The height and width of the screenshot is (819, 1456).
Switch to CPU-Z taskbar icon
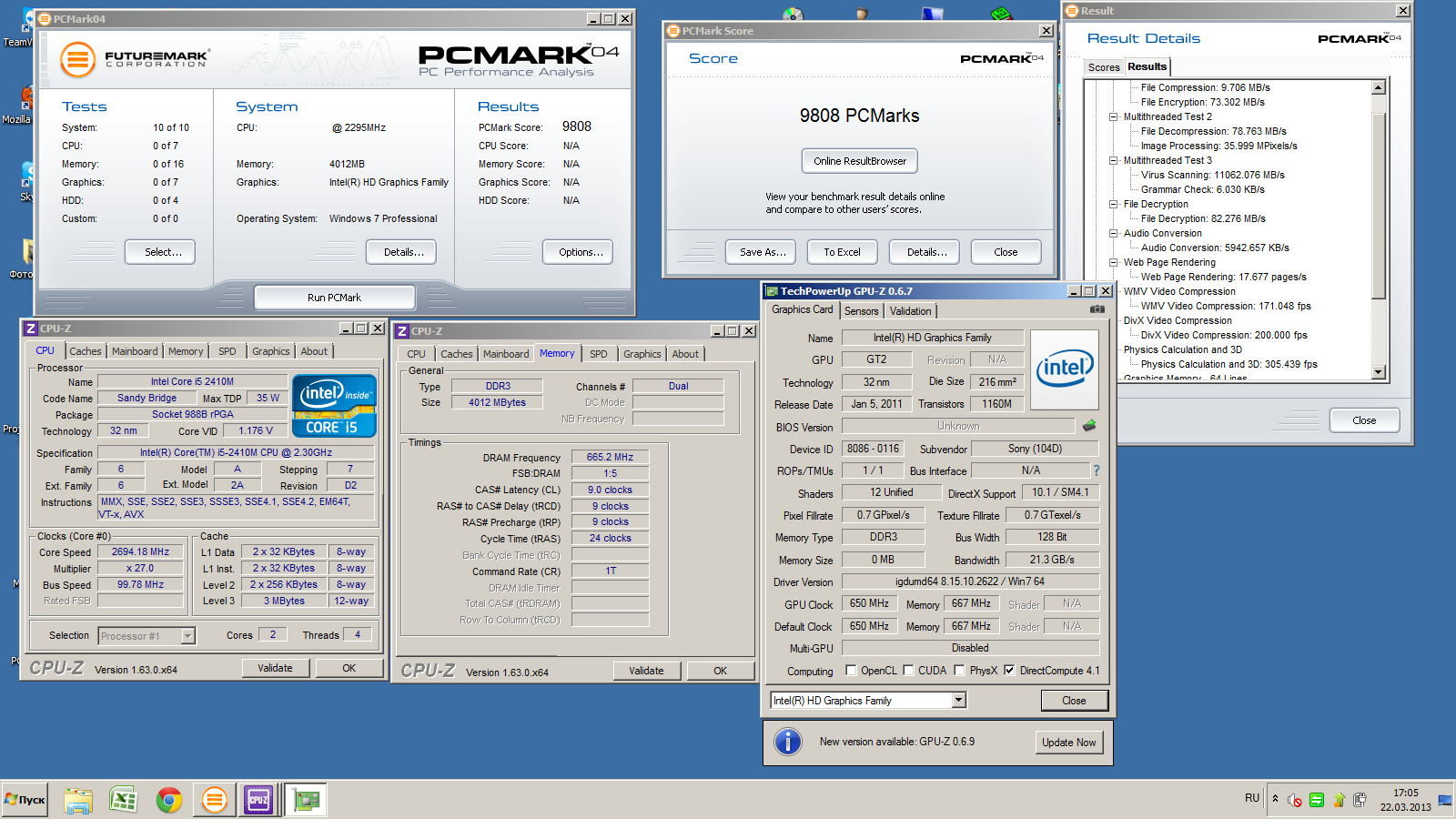(258, 800)
